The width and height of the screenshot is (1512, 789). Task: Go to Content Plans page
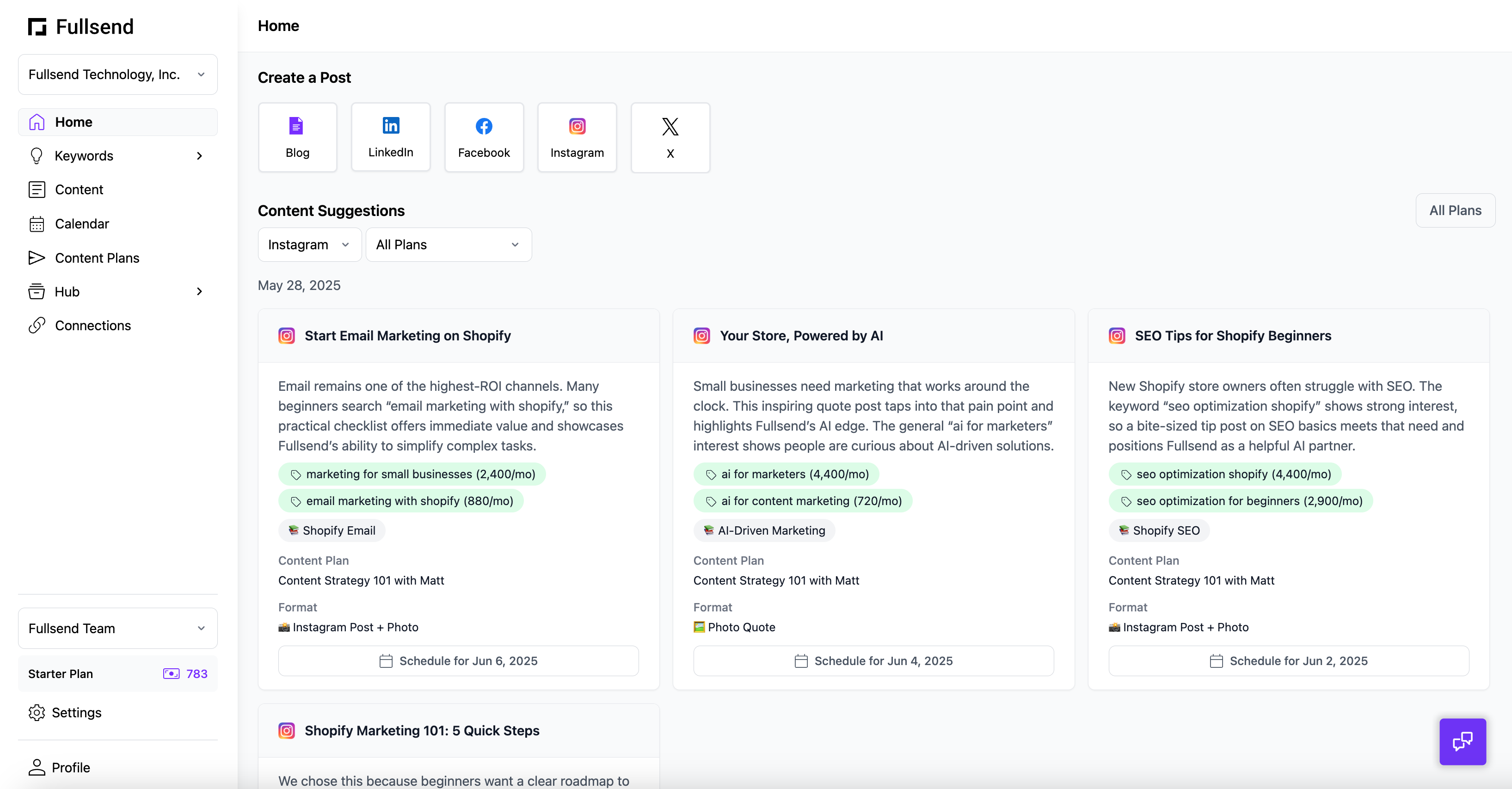point(97,258)
